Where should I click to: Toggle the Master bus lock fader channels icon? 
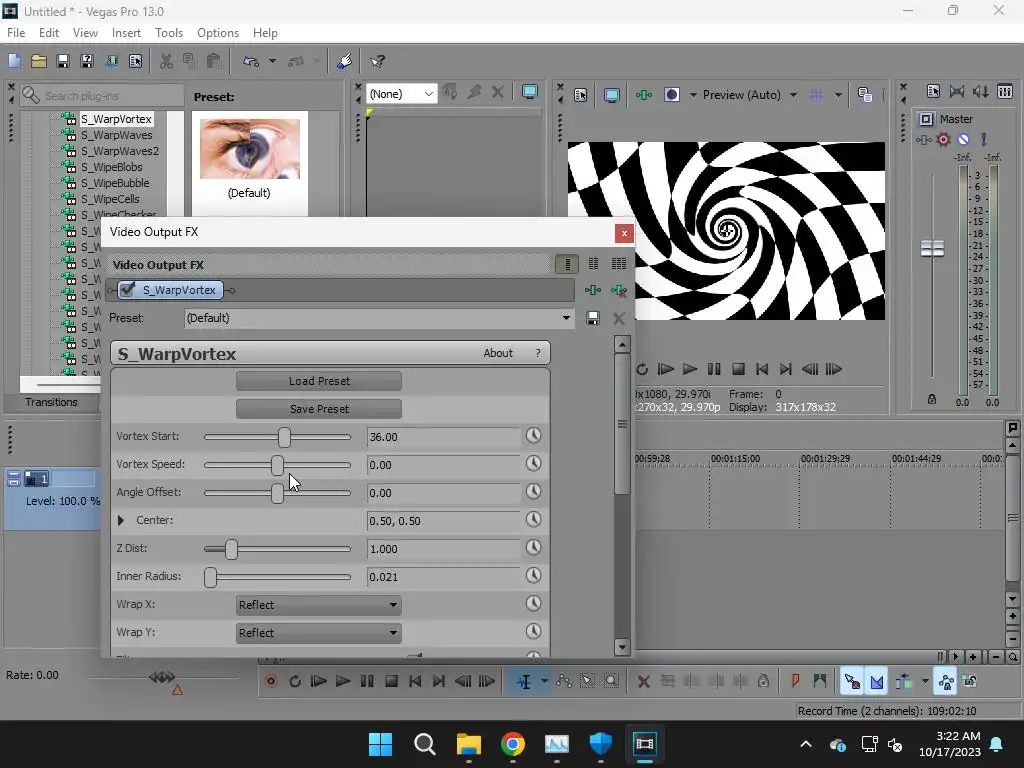[x=932, y=399]
